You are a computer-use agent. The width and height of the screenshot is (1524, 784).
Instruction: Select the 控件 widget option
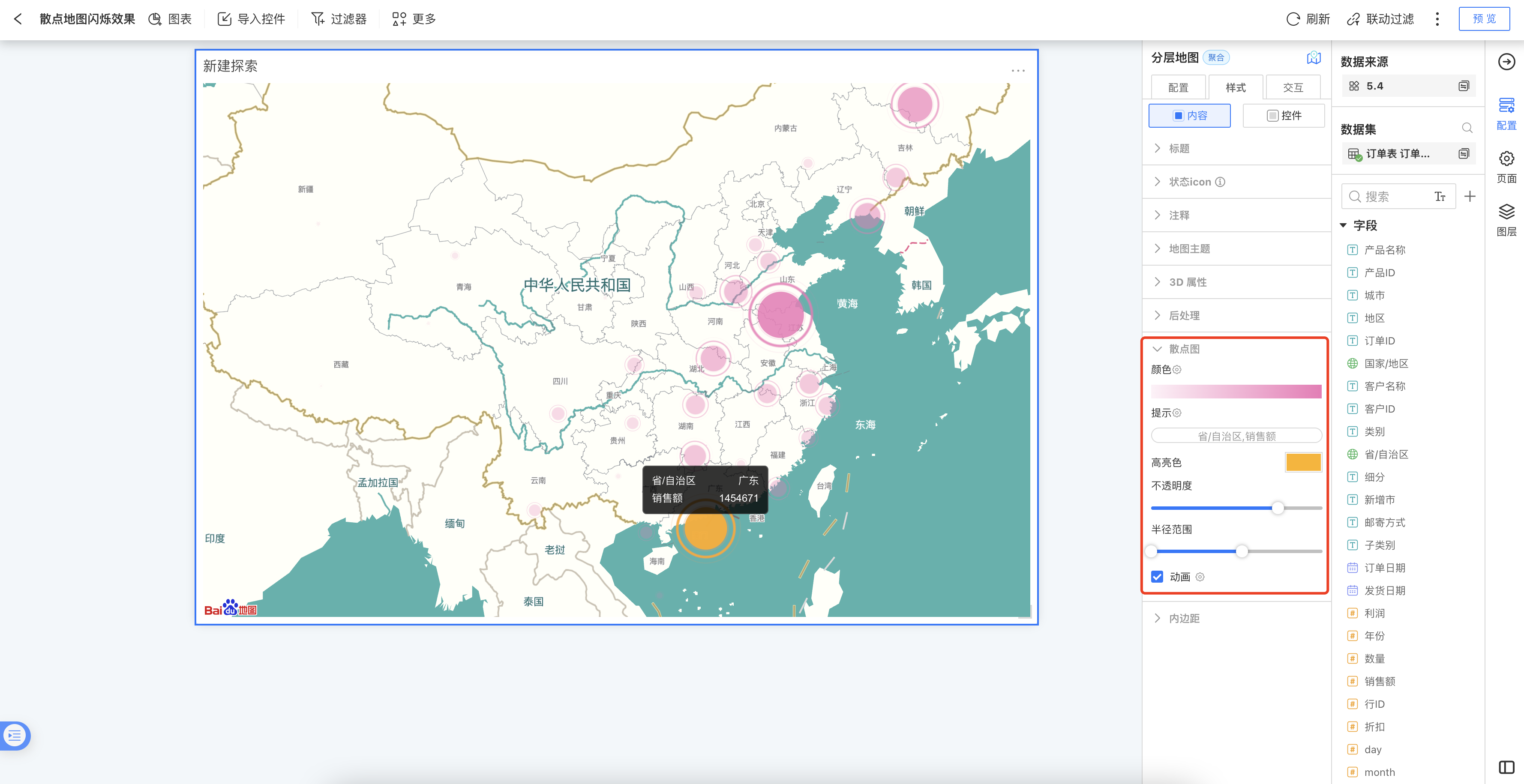pos(1283,115)
